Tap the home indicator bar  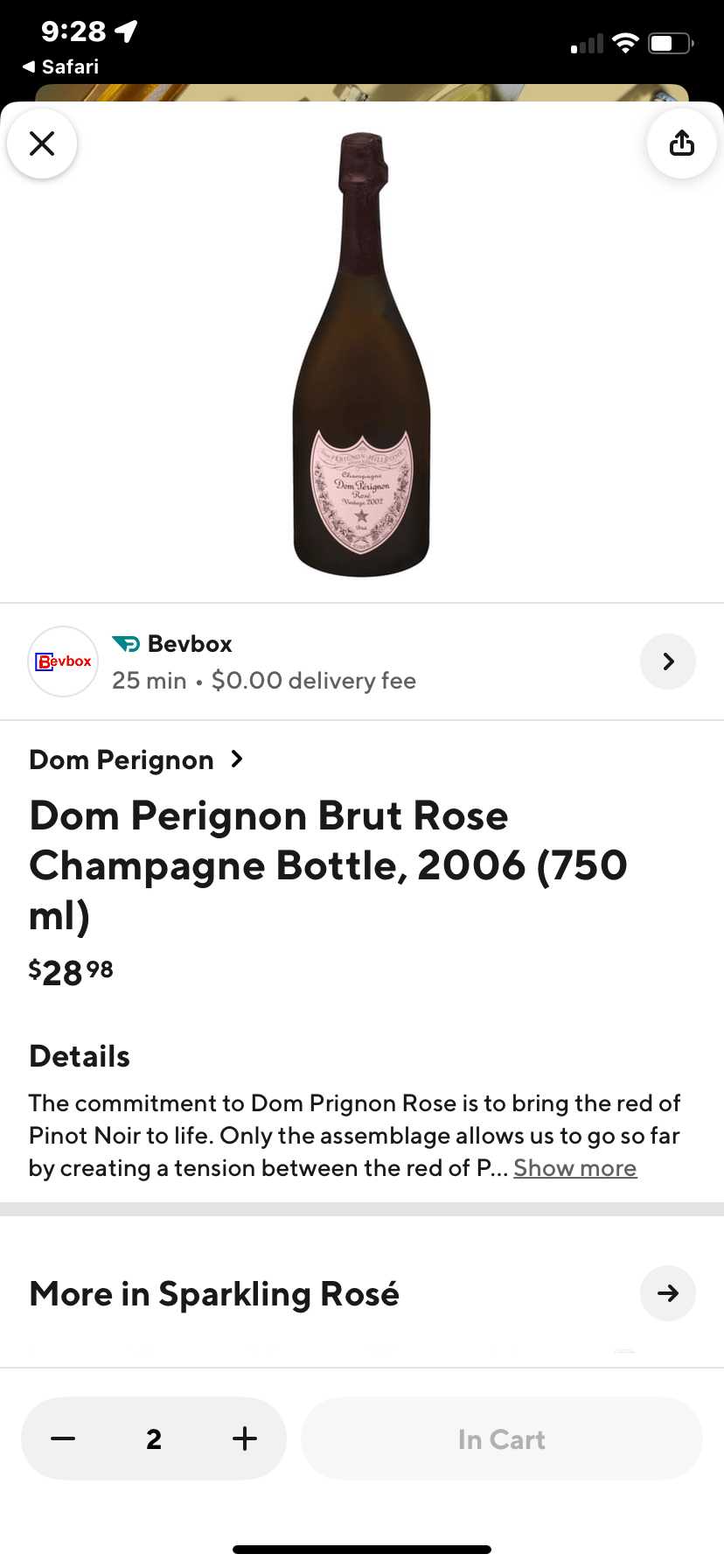pos(362,1550)
